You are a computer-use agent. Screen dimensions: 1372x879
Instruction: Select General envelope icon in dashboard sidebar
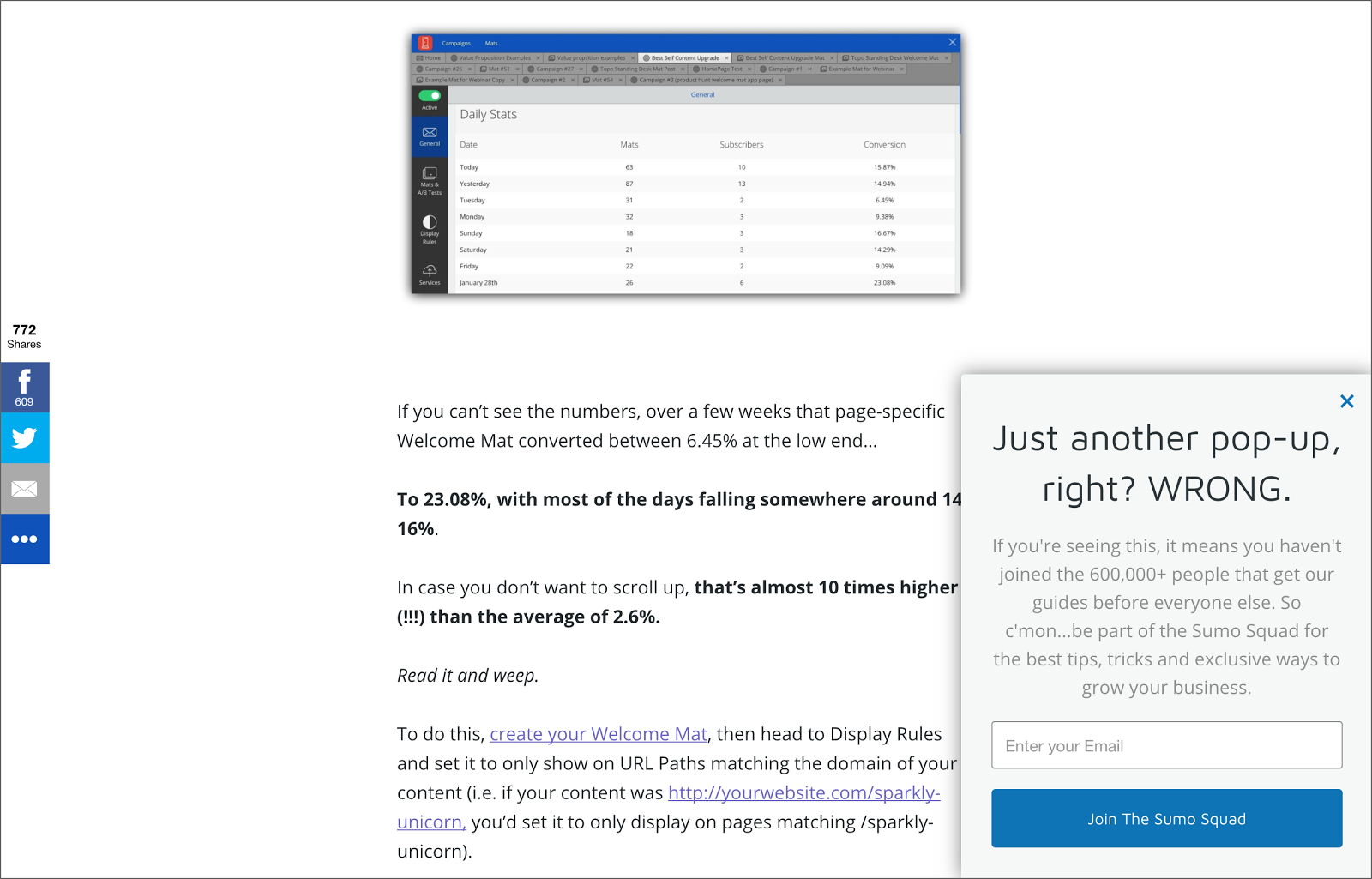pos(430,136)
